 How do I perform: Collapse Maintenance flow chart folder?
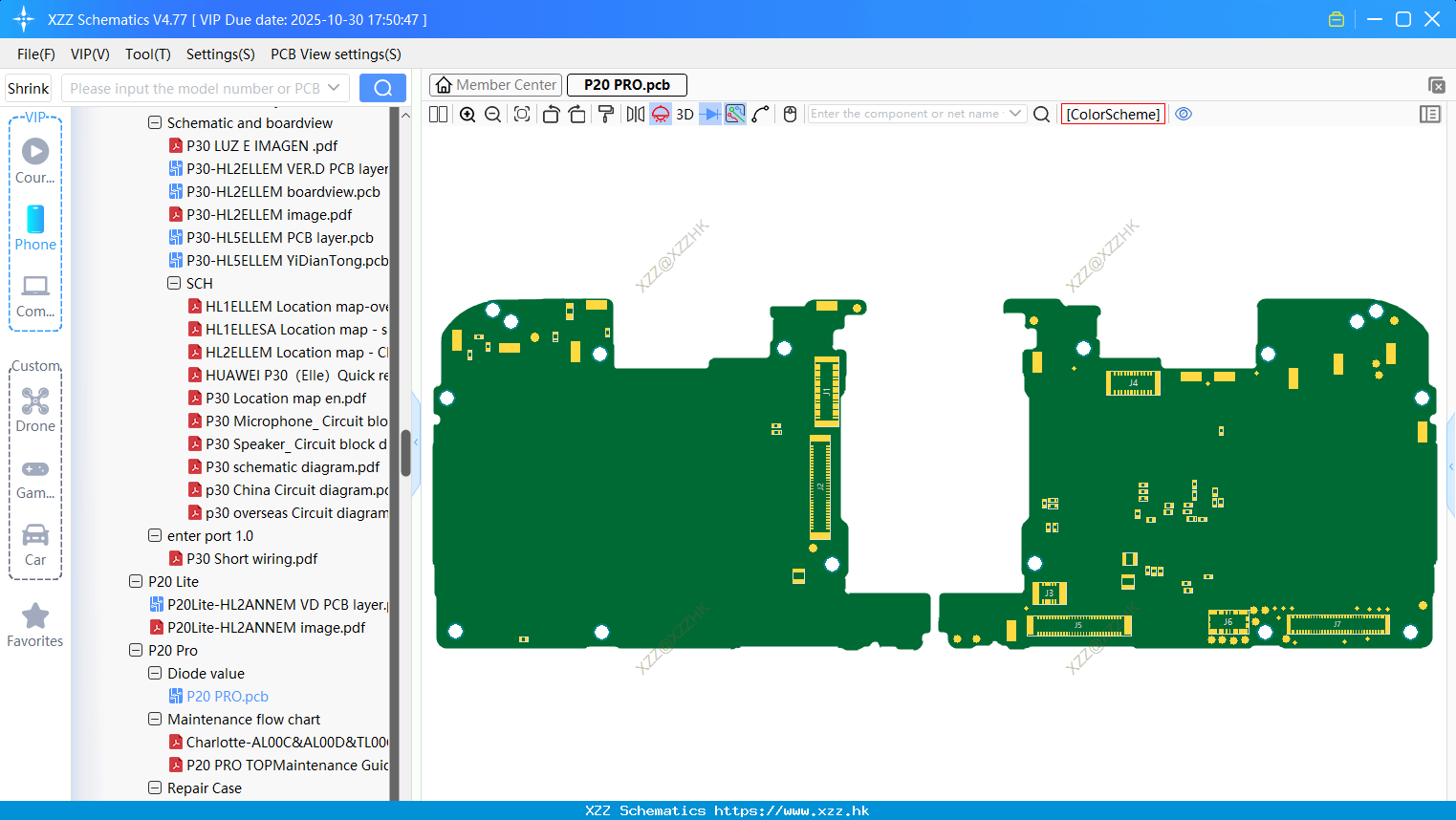155,719
